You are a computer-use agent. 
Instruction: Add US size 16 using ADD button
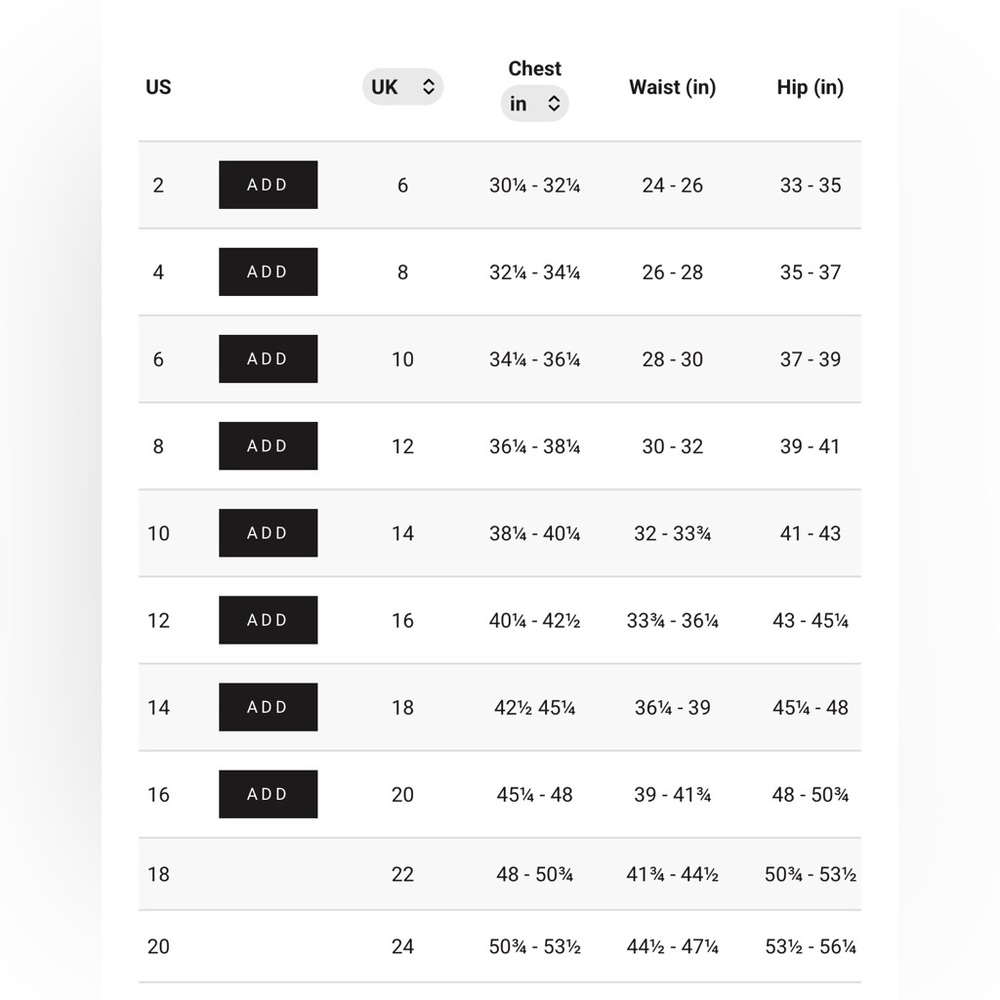point(268,794)
